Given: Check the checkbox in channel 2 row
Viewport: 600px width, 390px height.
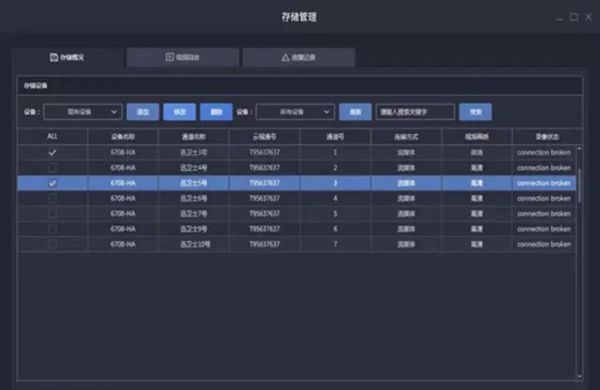Looking at the screenshot, I should click(x=52, y=168).
